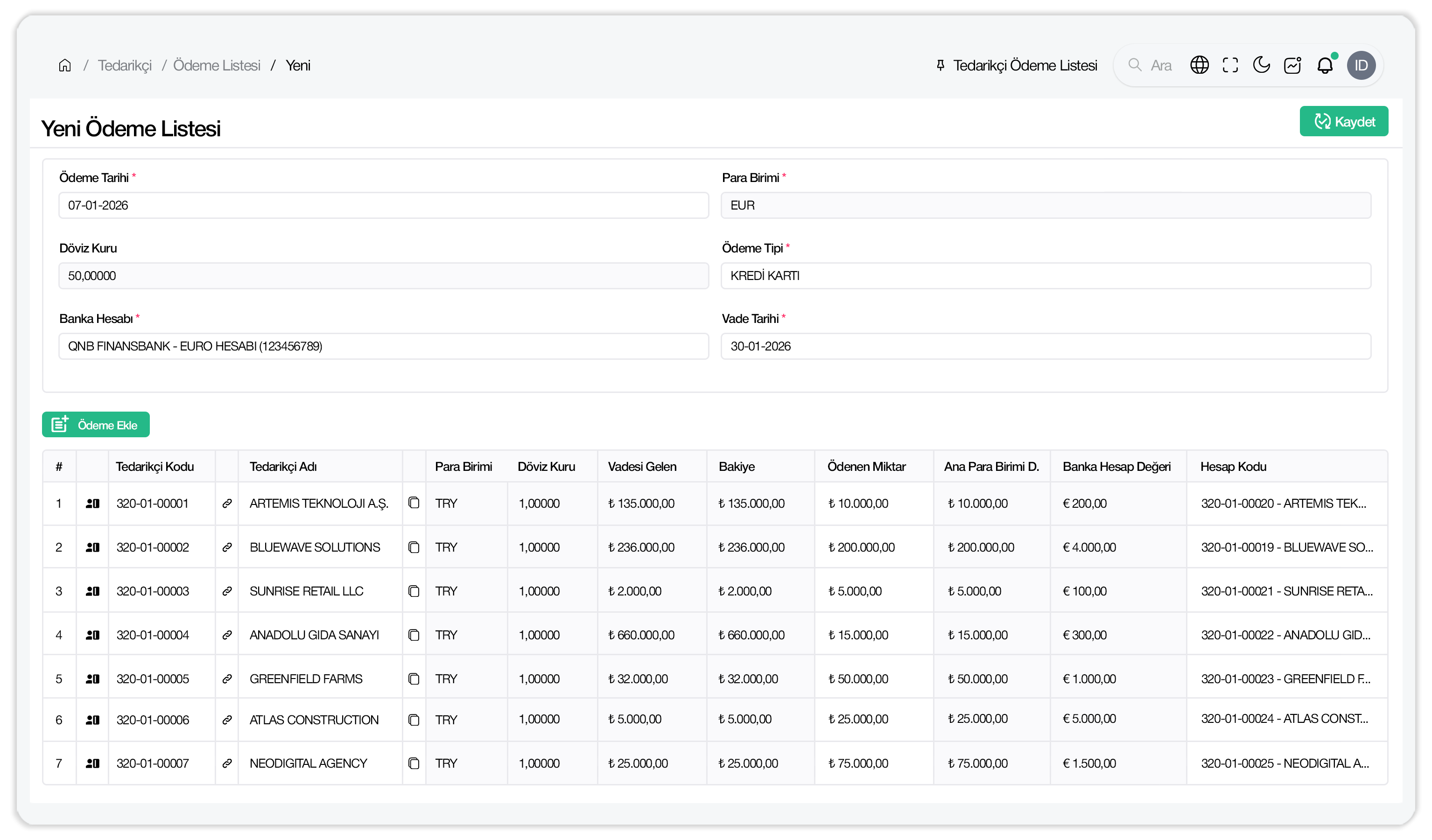Open the home page from breadcrumb

tap(64, 65)
